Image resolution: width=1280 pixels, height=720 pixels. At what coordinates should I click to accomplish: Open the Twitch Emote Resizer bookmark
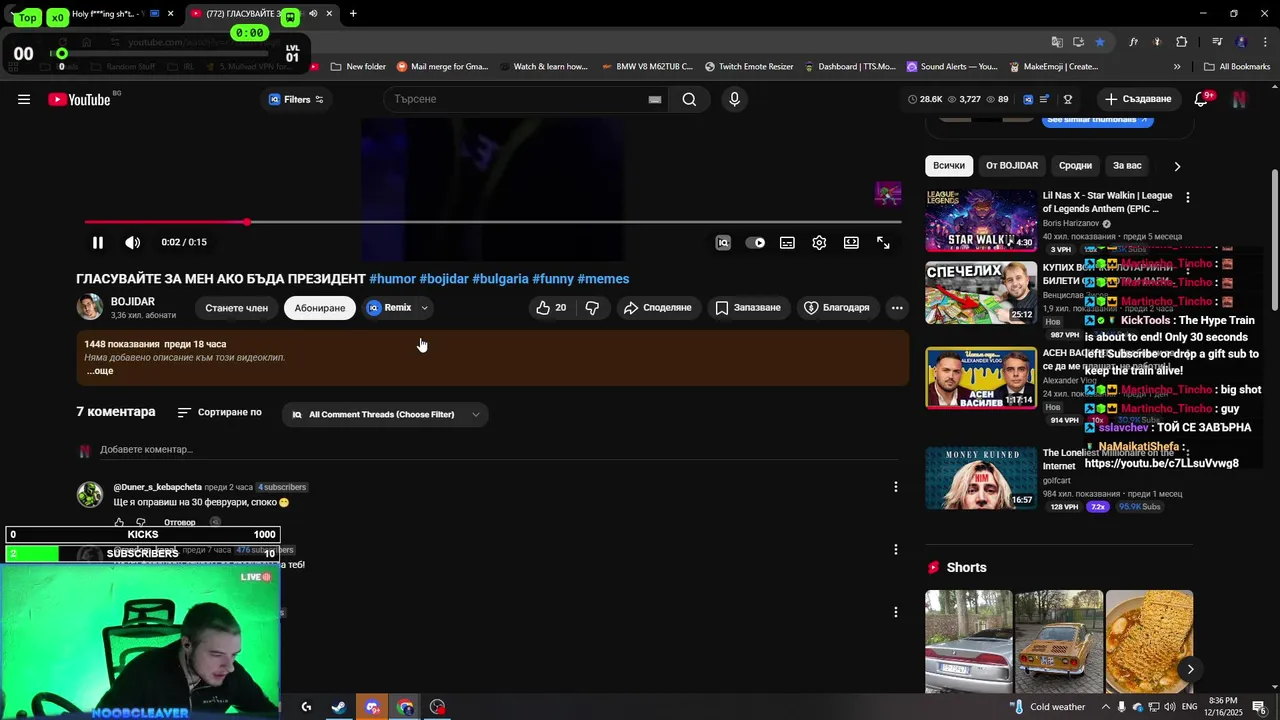749,67
